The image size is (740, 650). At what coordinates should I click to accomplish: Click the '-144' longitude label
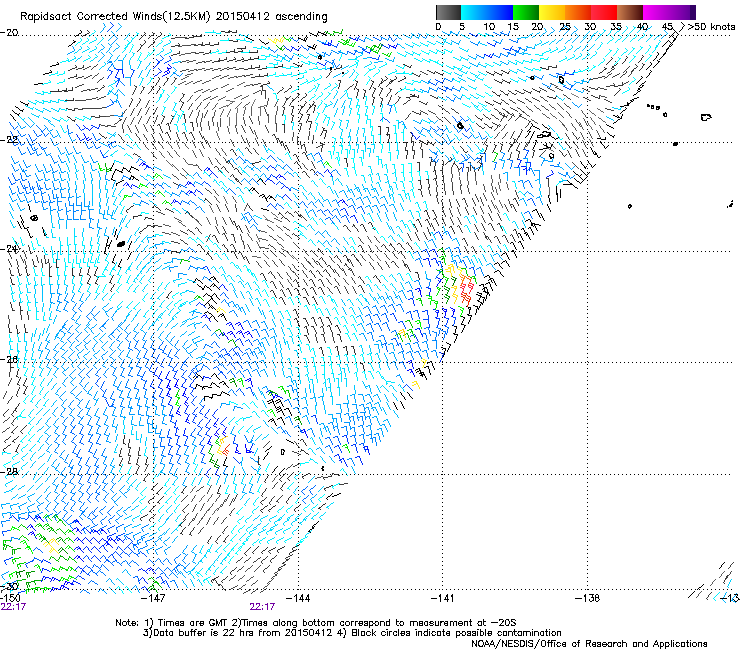tap(298, 598)
